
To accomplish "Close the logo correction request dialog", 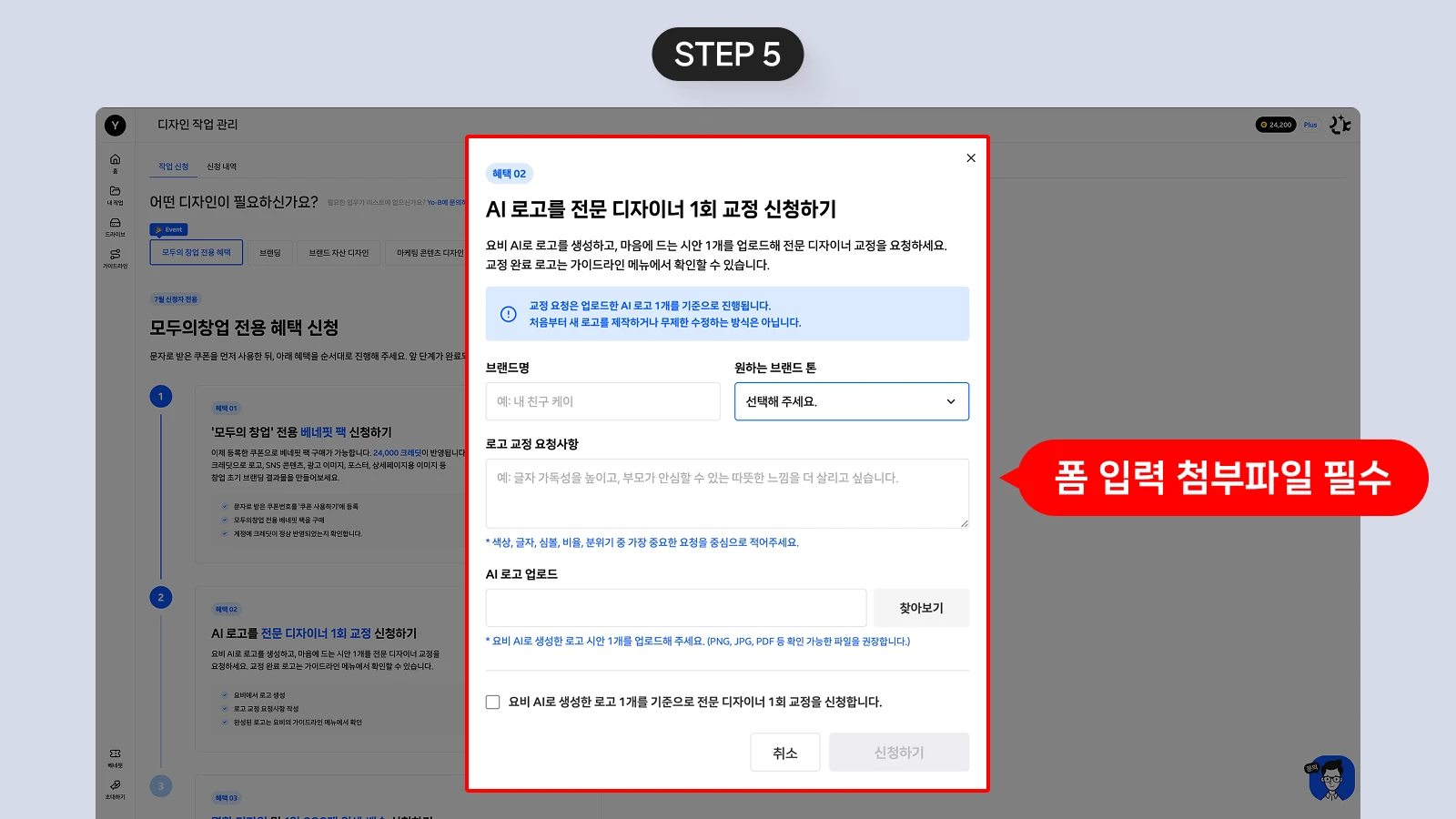I will pyautogui.click(x=971, y=158).
